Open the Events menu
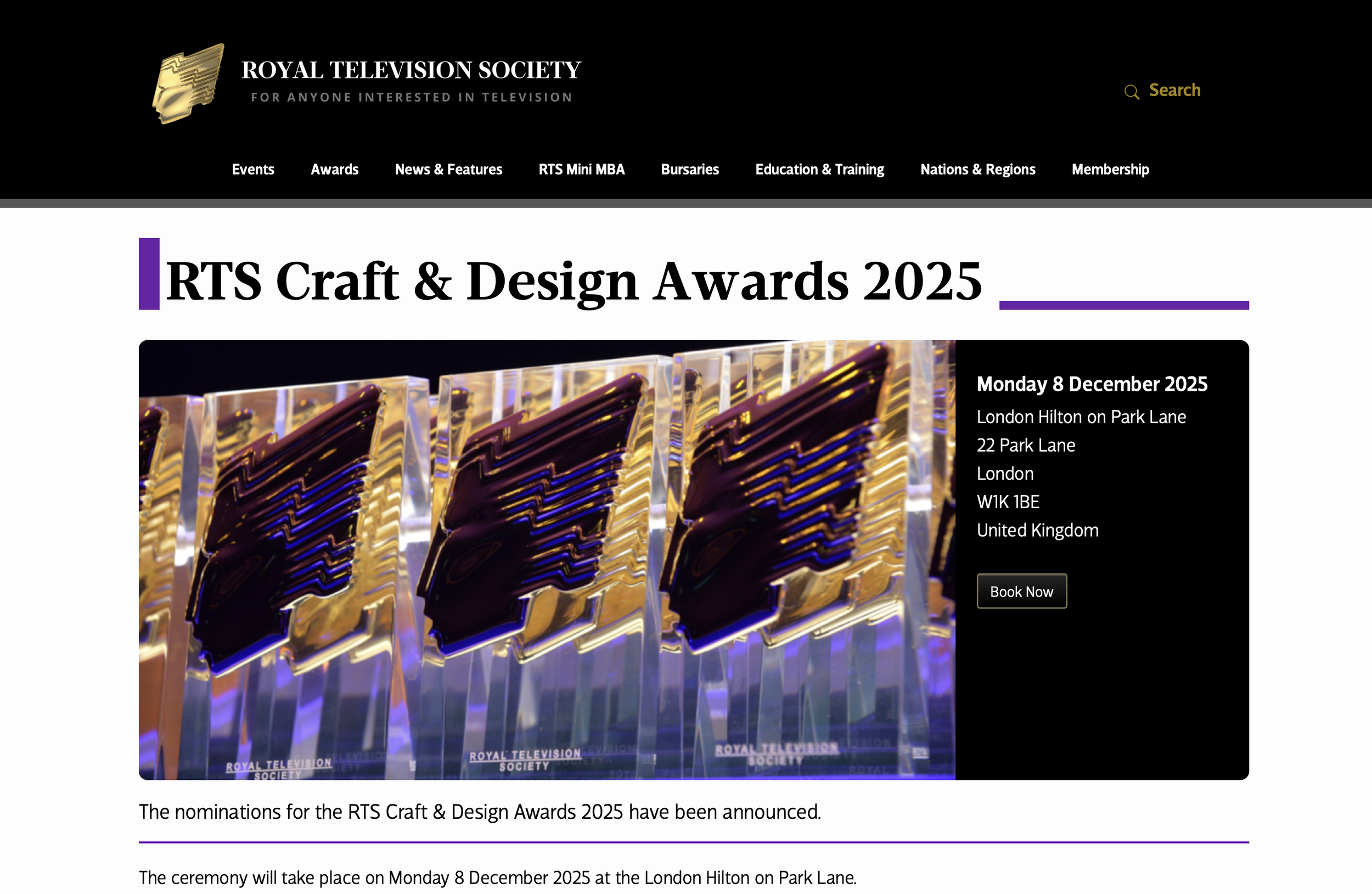The height and width of the screenshot is (894, 1372). point(252,170)
